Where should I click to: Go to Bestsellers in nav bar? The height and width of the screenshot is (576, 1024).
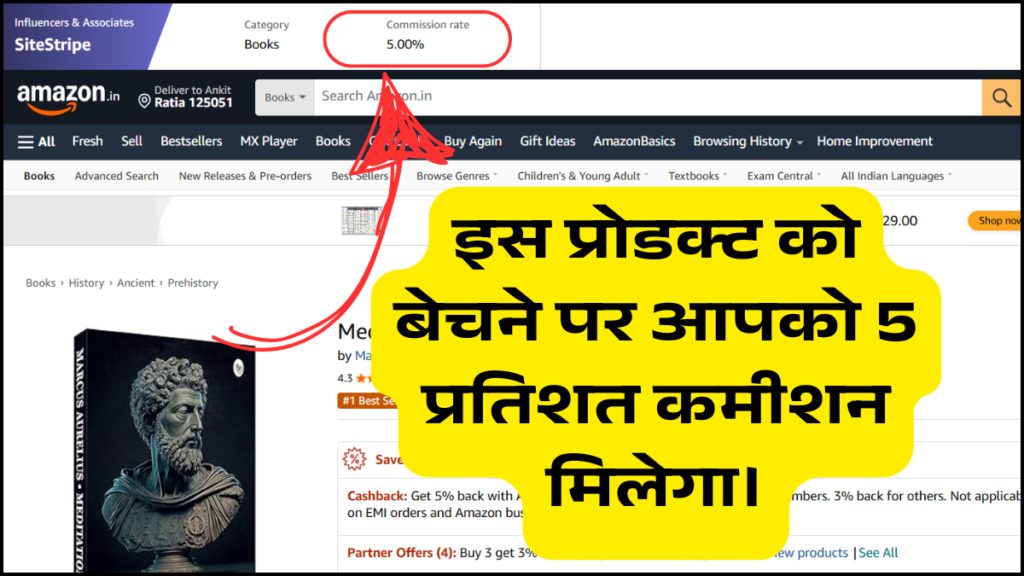pos(191,141)
